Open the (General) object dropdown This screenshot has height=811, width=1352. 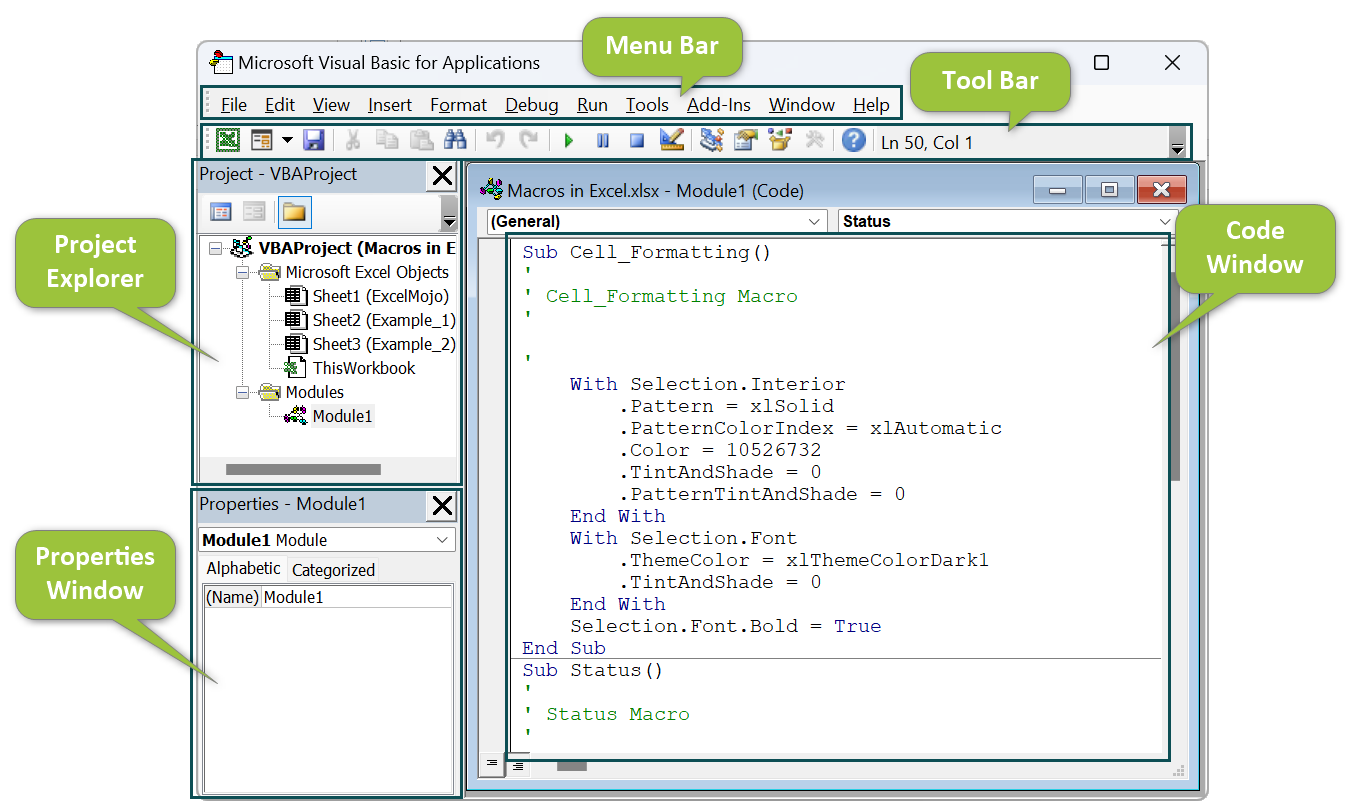(657, 221)
